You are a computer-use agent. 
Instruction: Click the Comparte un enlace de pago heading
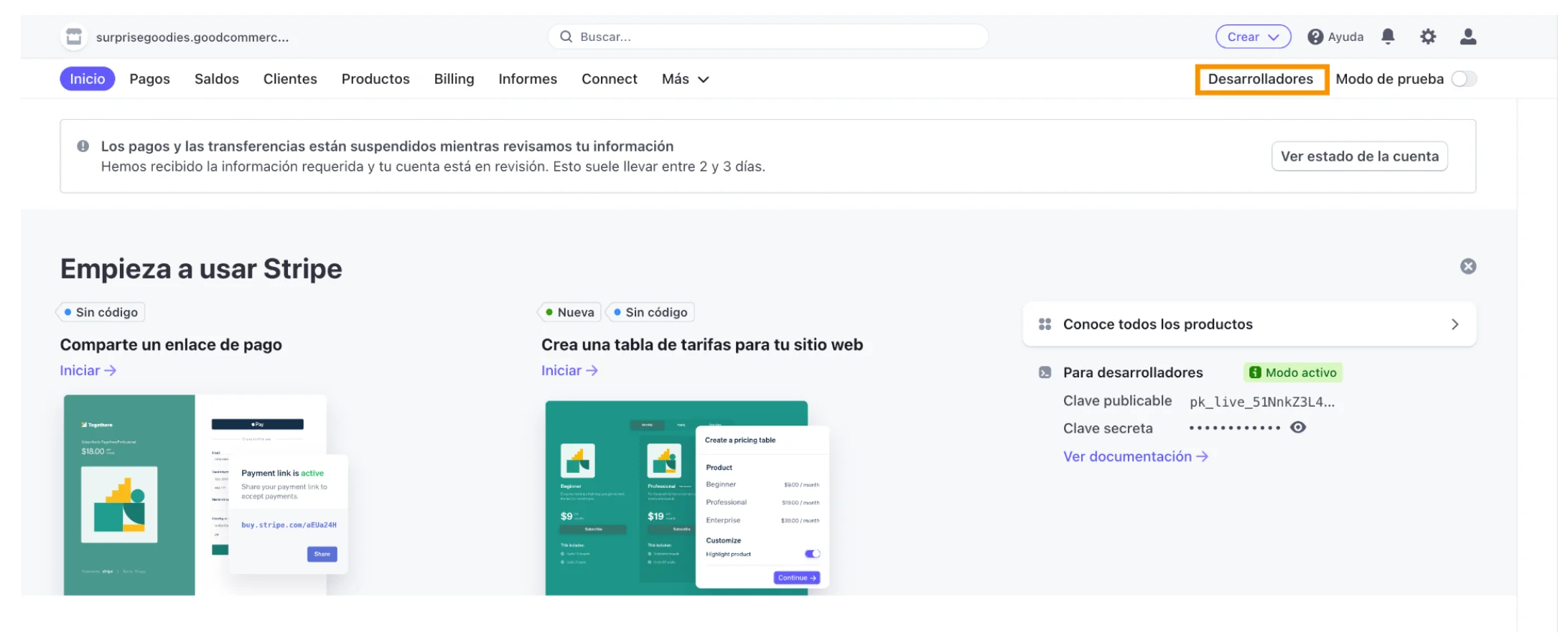(171, 344)
